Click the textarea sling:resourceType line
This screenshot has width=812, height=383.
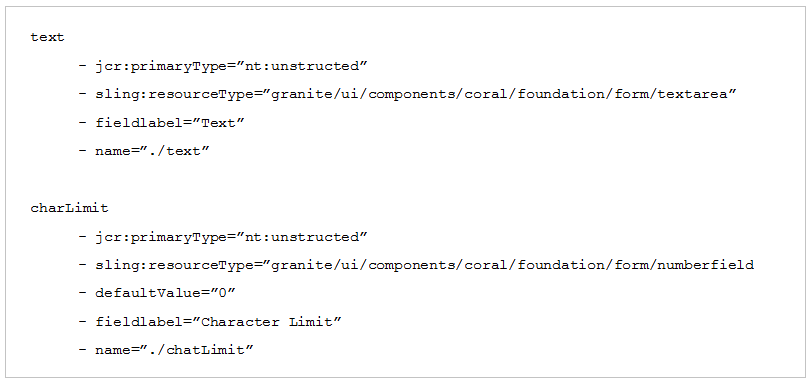pos(408,95)
